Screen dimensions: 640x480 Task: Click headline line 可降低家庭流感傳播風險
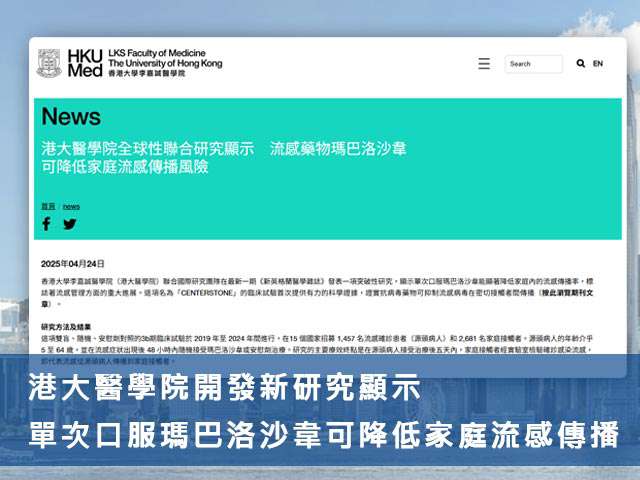pyautogui.click(x=125, y=167)
